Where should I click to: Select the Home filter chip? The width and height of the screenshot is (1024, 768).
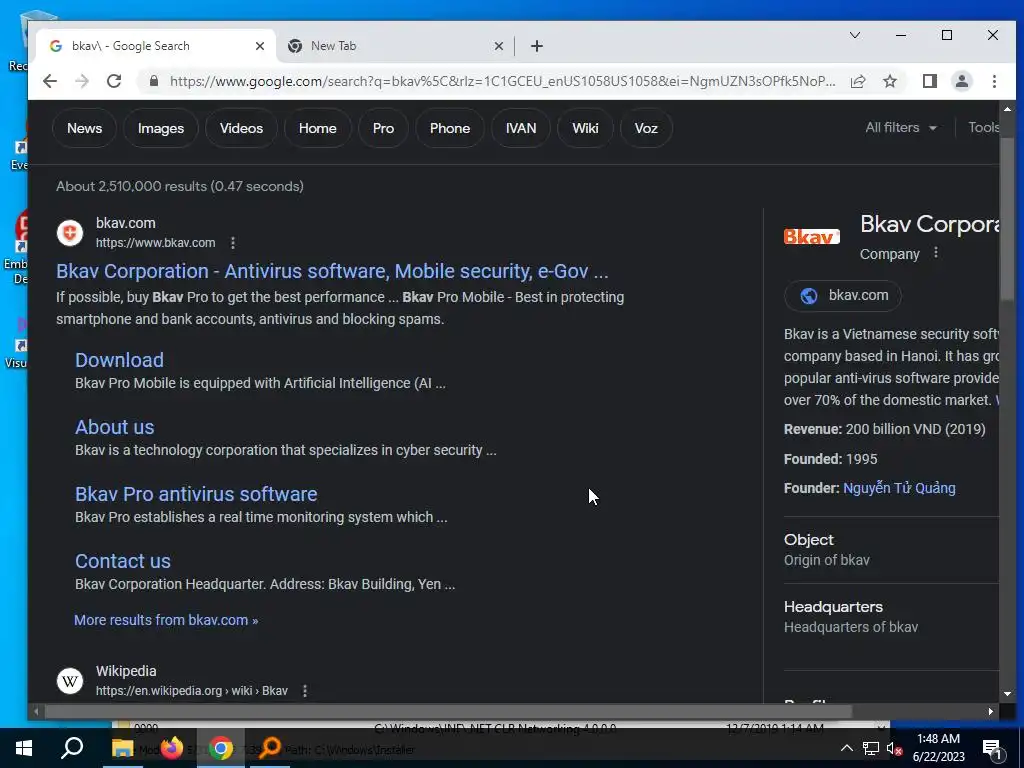(x=317, y=128)
